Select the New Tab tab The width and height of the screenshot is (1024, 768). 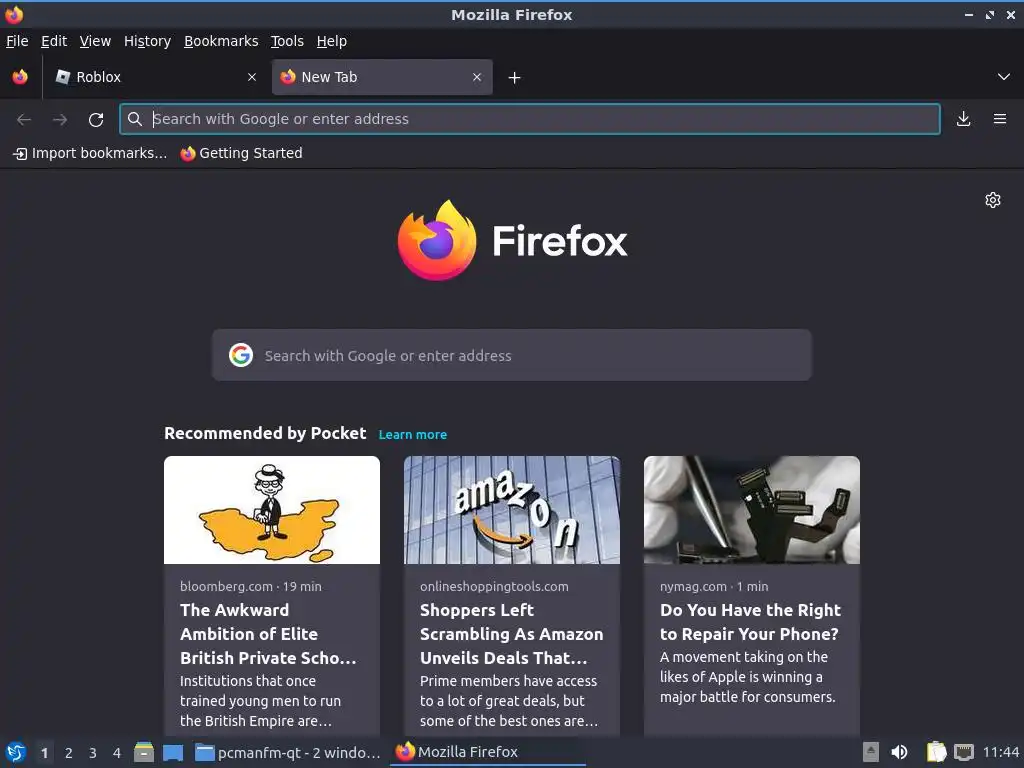pos(382,77)
